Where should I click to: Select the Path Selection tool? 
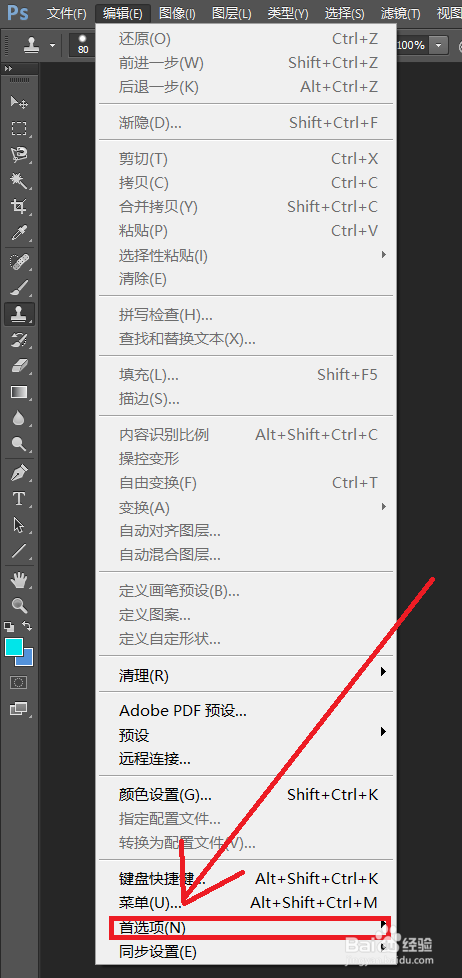pyautogui.click(x=19, y=525)
